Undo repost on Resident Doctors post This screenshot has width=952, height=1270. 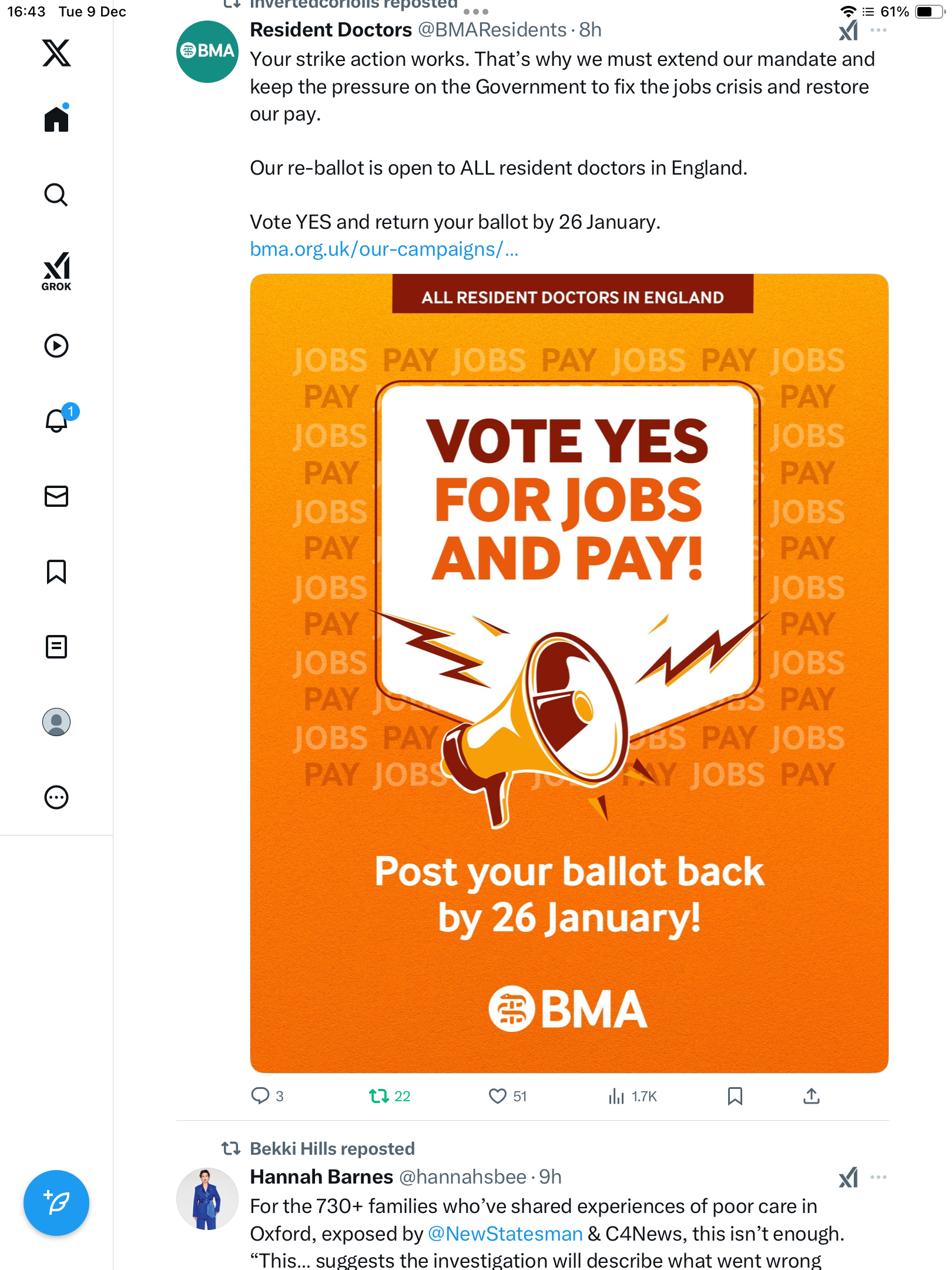379,1096
